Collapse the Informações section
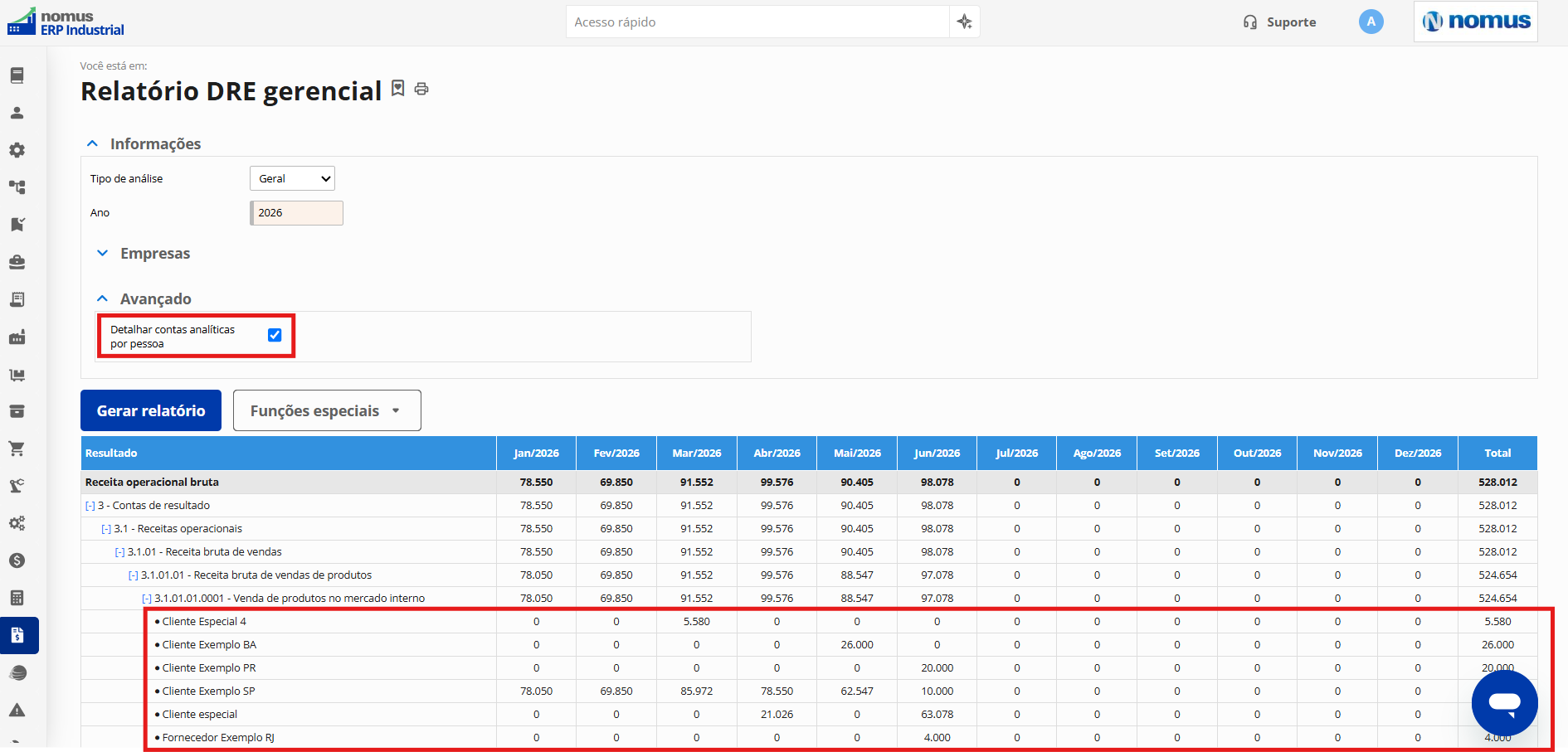Image resolution: width=1568 pixels, height=752 pixels. coord(144,144)
